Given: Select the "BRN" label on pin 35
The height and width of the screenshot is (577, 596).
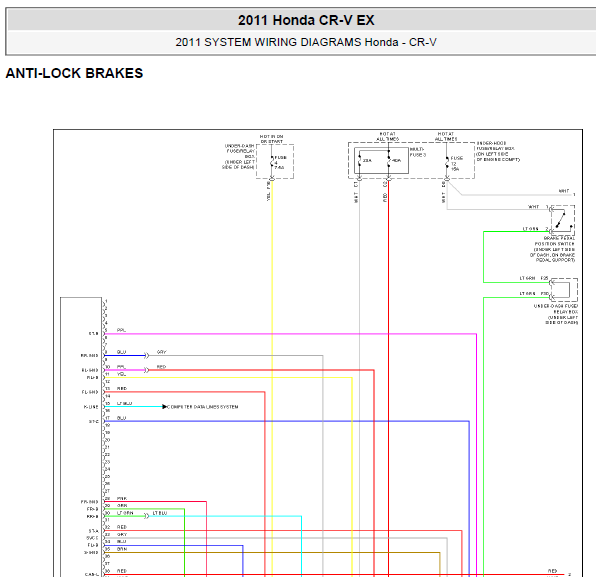Looking at the screenshot, I should tap(122, 549).
